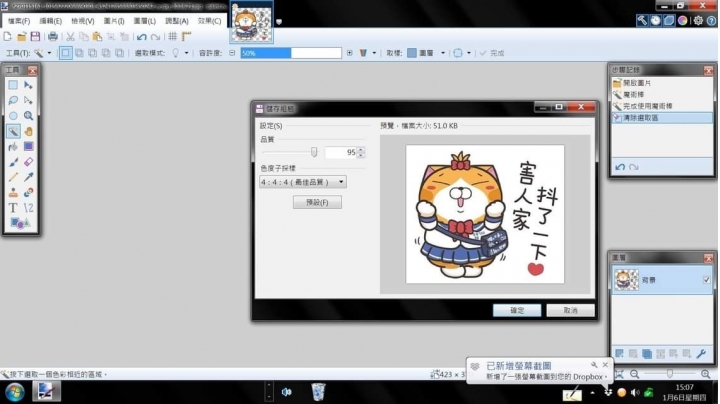
Task: Select the Gradient tool
Action: click(x=28, y=146)
